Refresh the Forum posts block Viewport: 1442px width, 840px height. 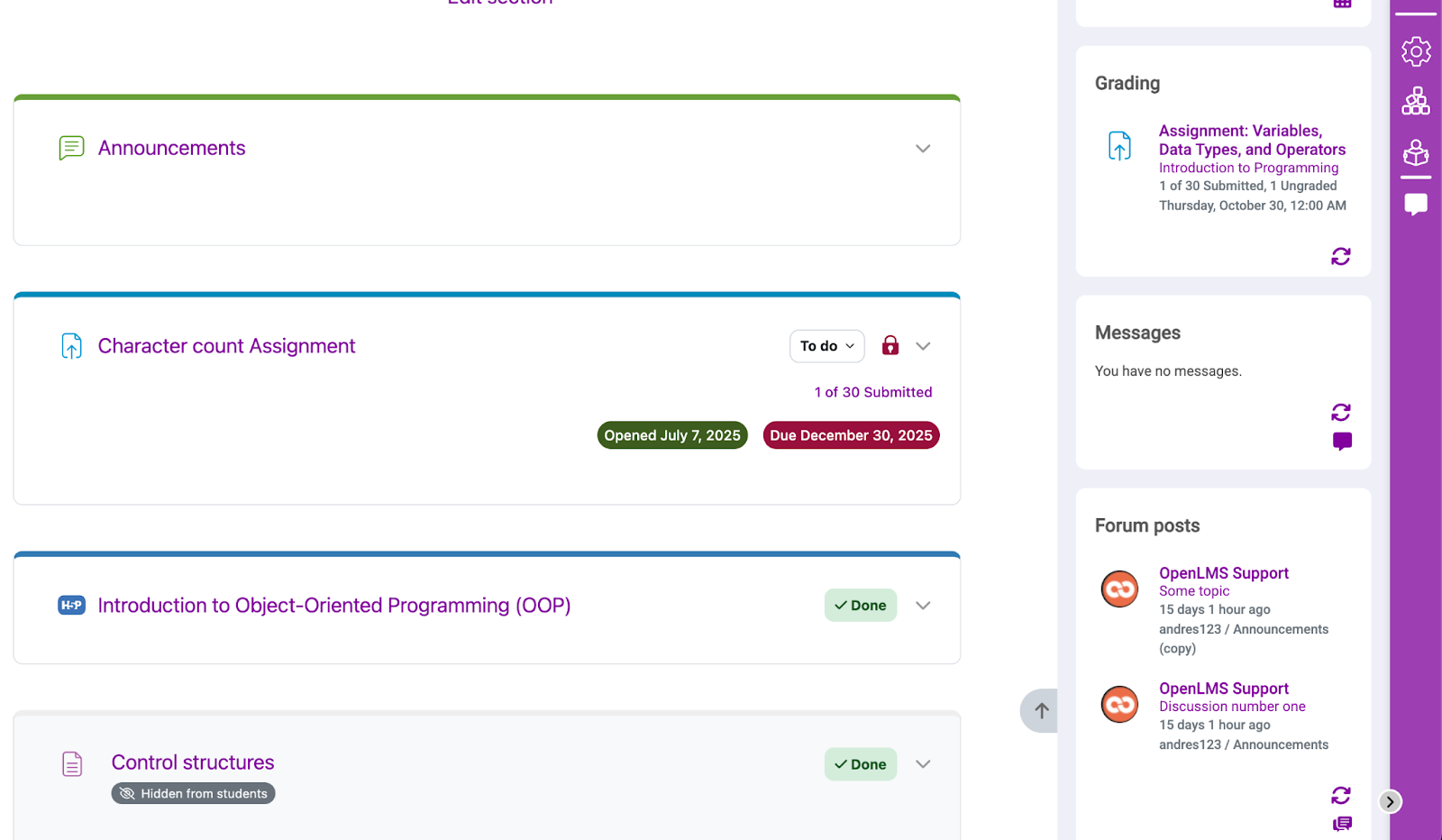(1340, 795)
